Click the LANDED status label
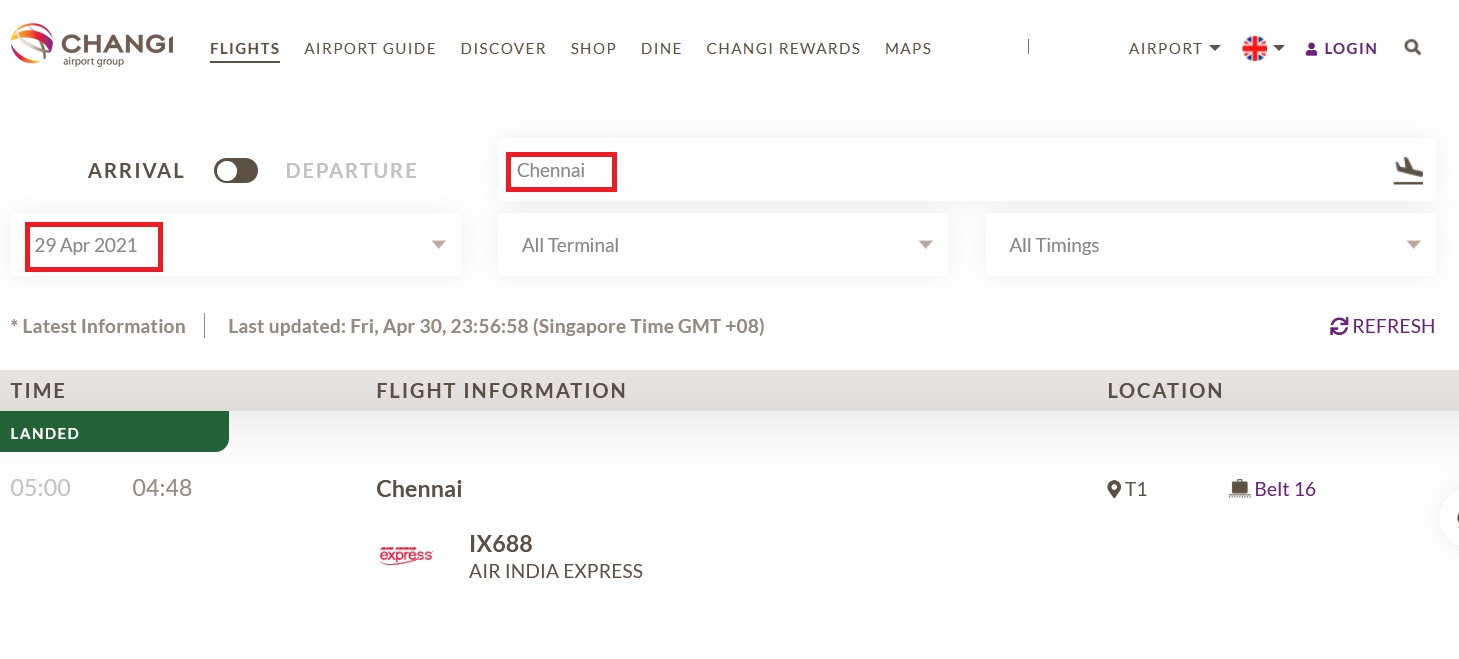 coord(45,433)
